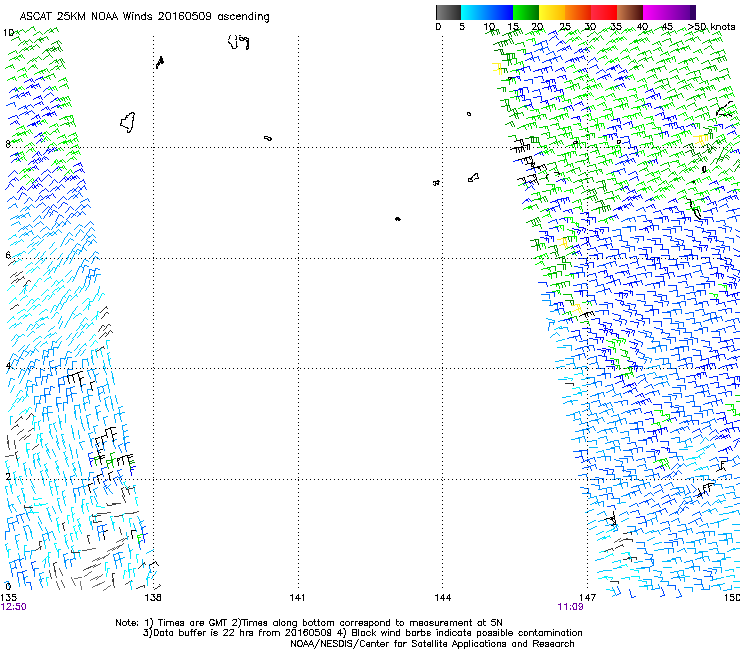The image size is (740, 650).
Task: Click the note 'Times are GMT' line
Action: (309, 623)
